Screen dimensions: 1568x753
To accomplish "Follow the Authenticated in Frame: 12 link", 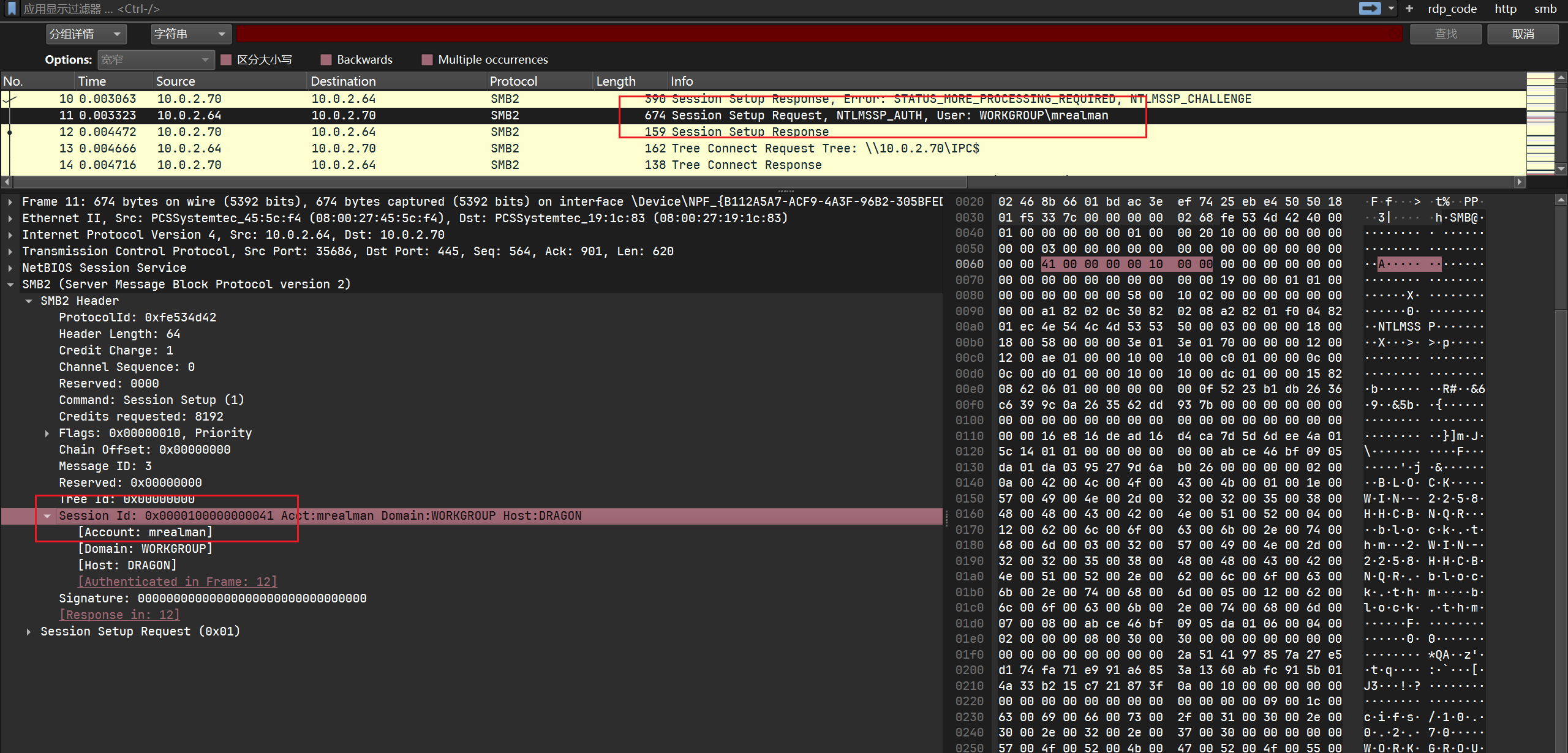I will point(178,582).
